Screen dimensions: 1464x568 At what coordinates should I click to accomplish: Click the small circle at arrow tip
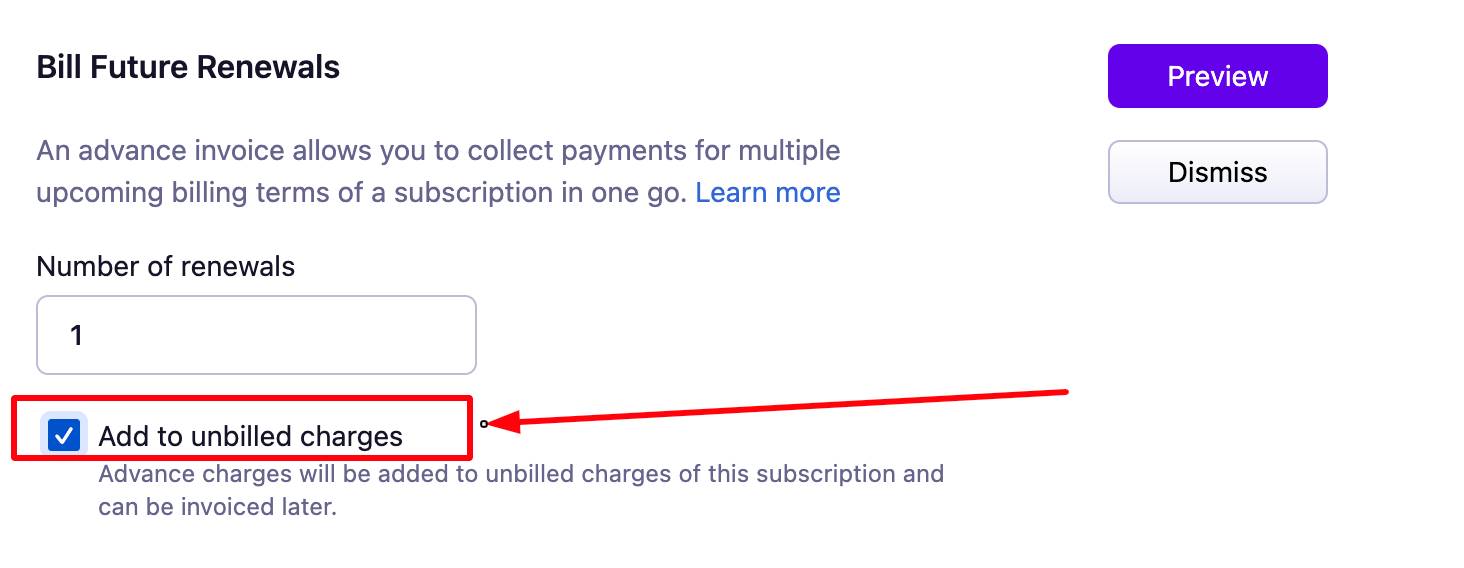[x=484, y=424]
